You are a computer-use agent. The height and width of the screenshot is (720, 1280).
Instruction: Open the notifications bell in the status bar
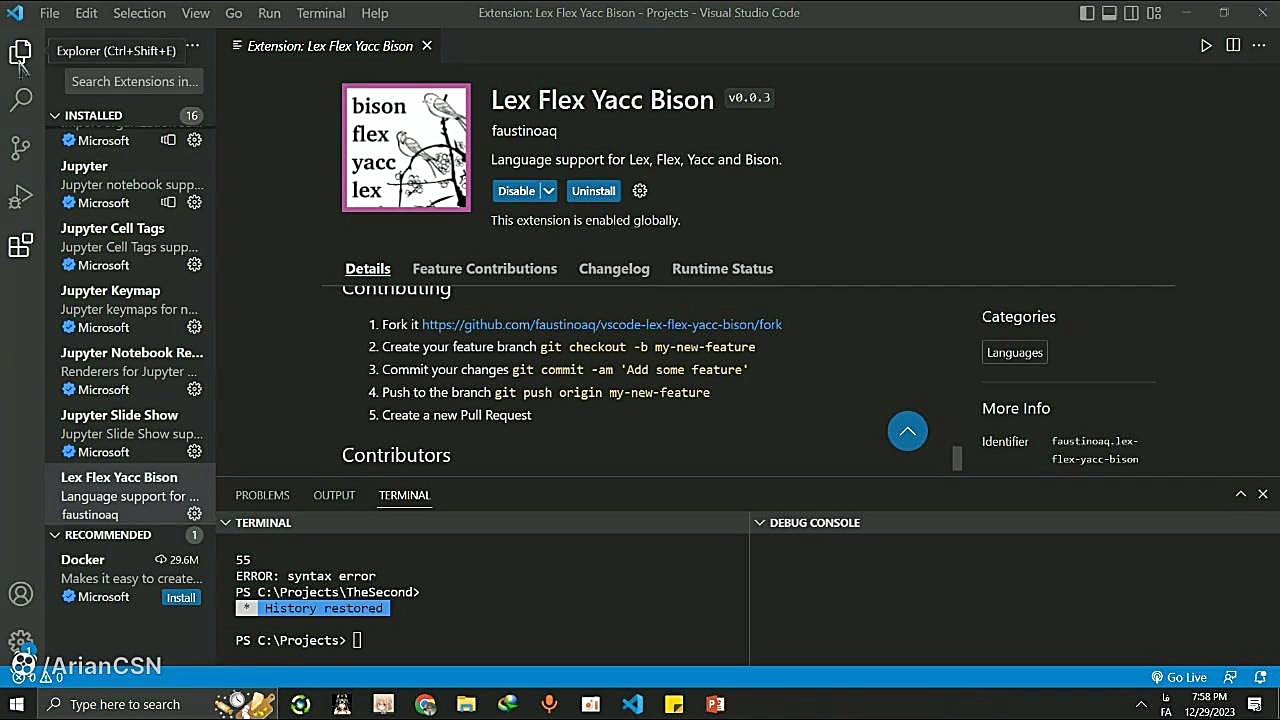(x=1261, y=677)
